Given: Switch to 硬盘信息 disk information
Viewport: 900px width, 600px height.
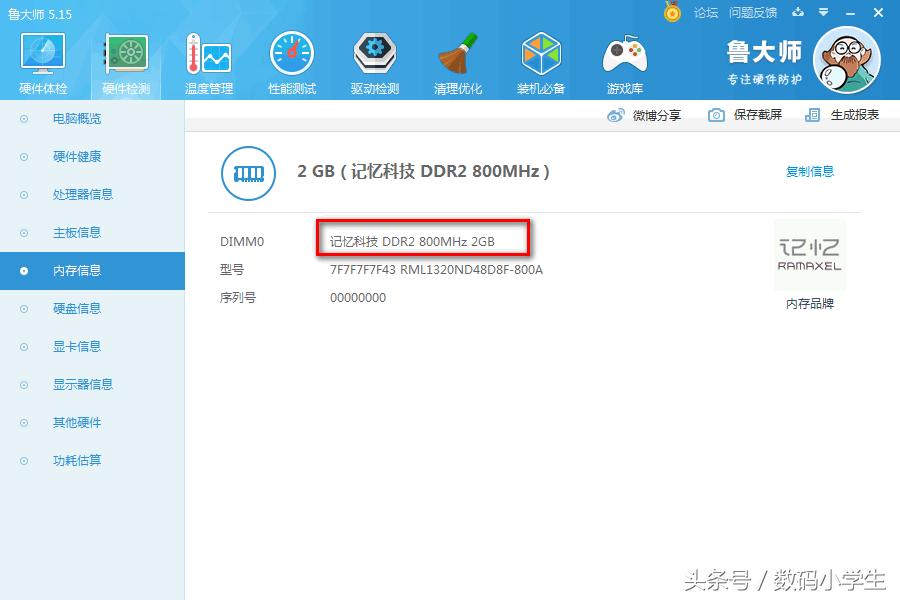Looking at the screenshot, I should point(77,308).
